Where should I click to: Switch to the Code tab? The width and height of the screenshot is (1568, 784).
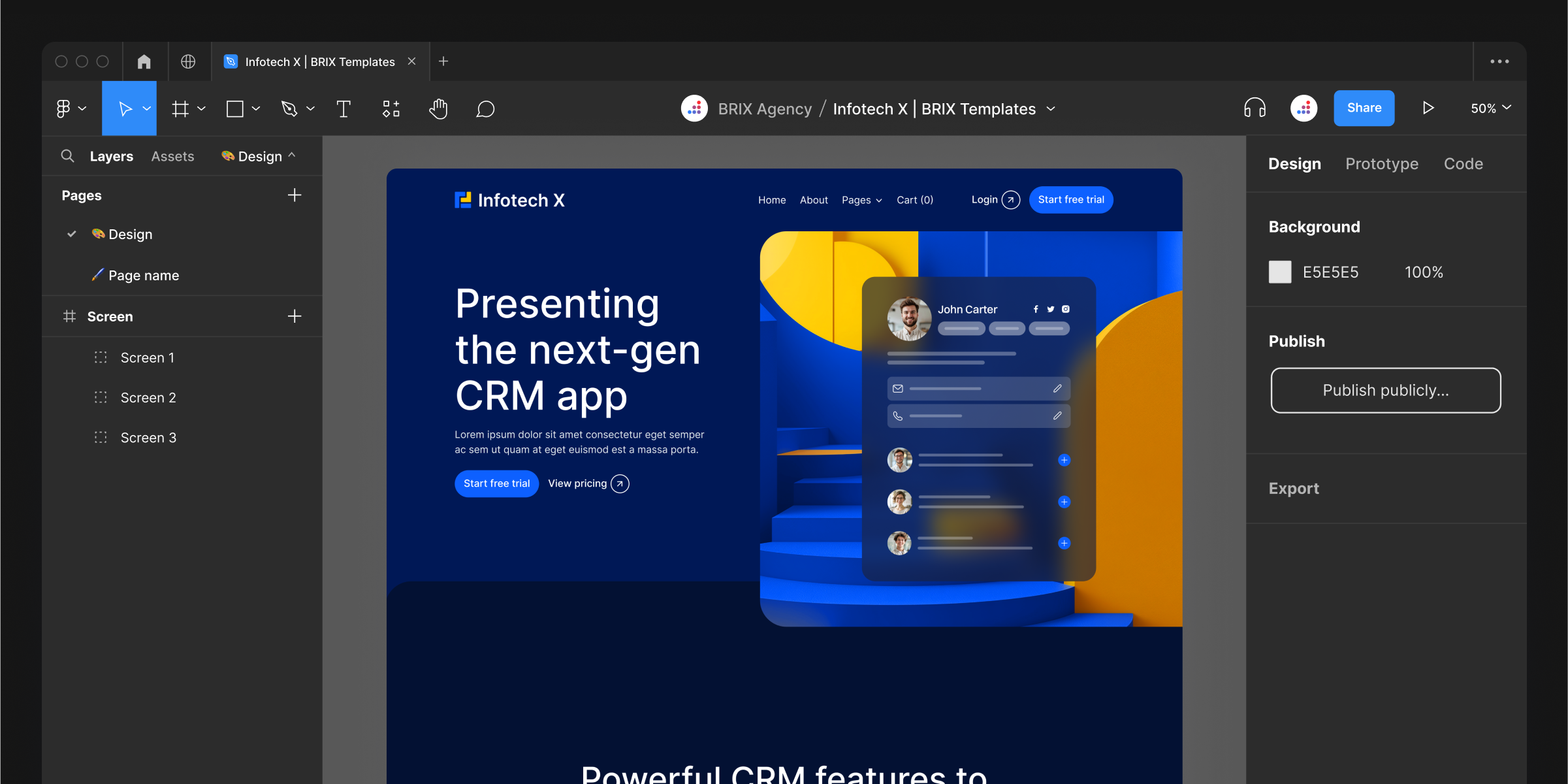[1463, 162]
